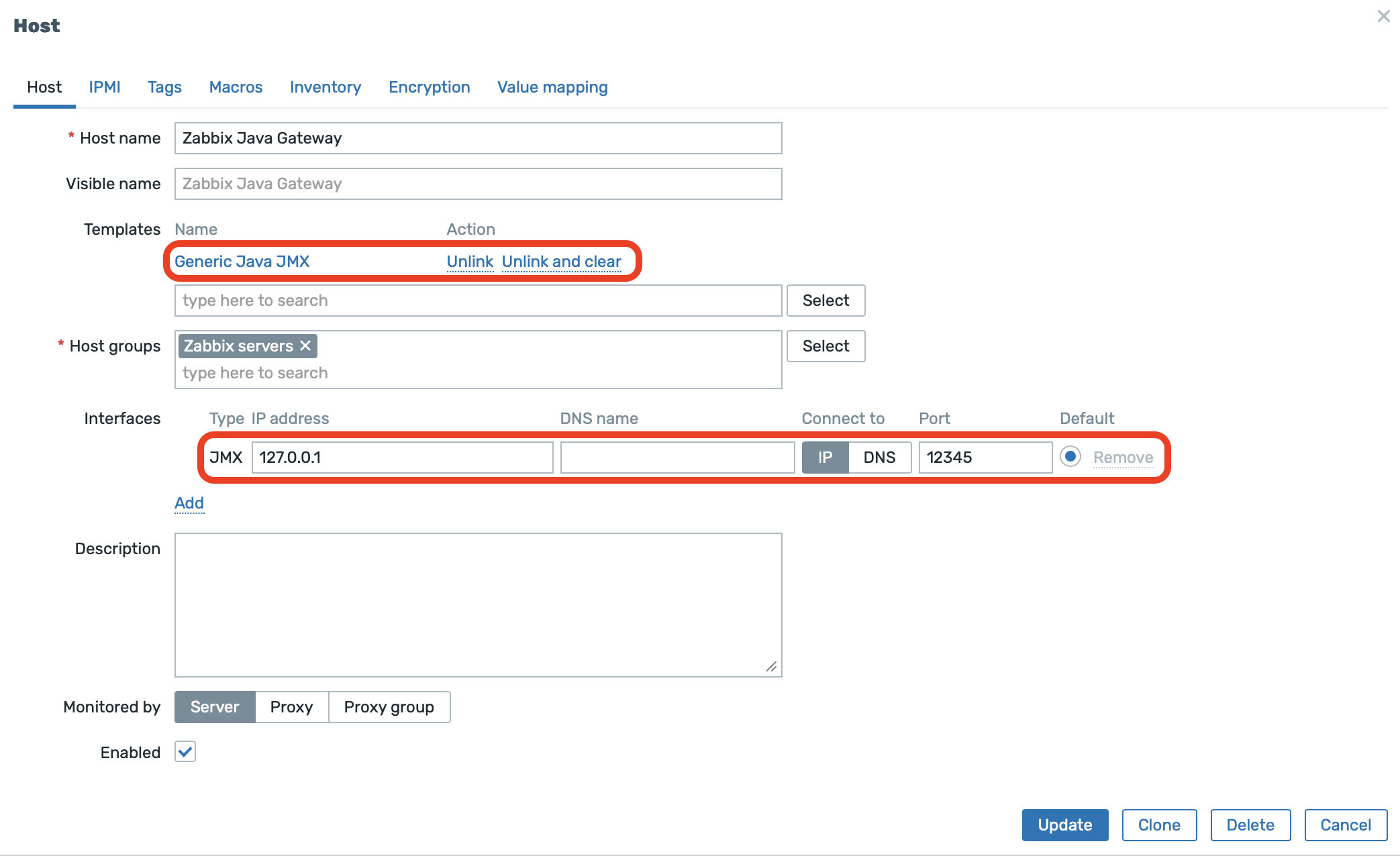Set Monitored by to Proxy

coord(291,707)
